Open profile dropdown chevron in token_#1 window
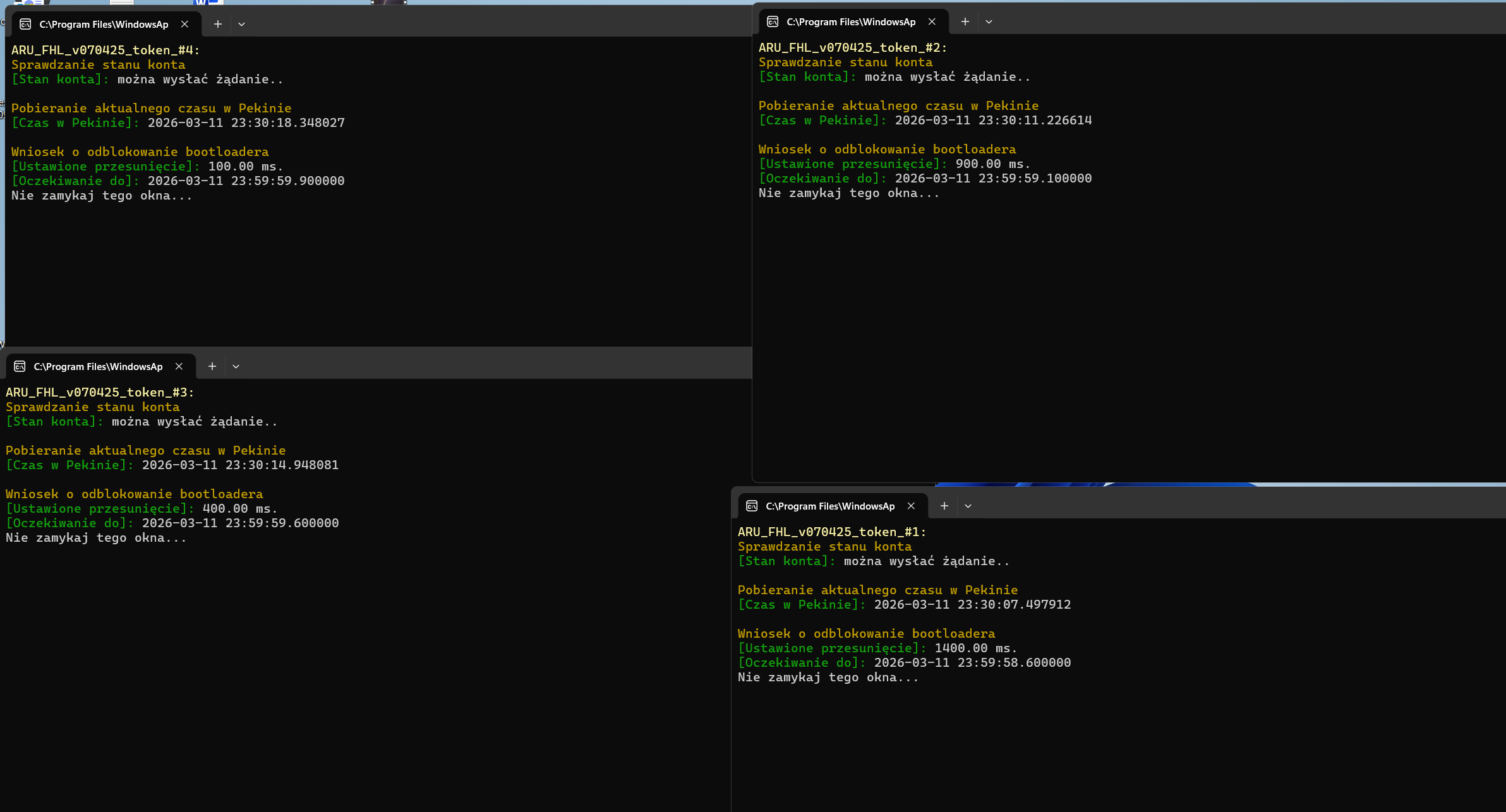The height and width of the screenshot is (812, 1506). tap(968, 506)
